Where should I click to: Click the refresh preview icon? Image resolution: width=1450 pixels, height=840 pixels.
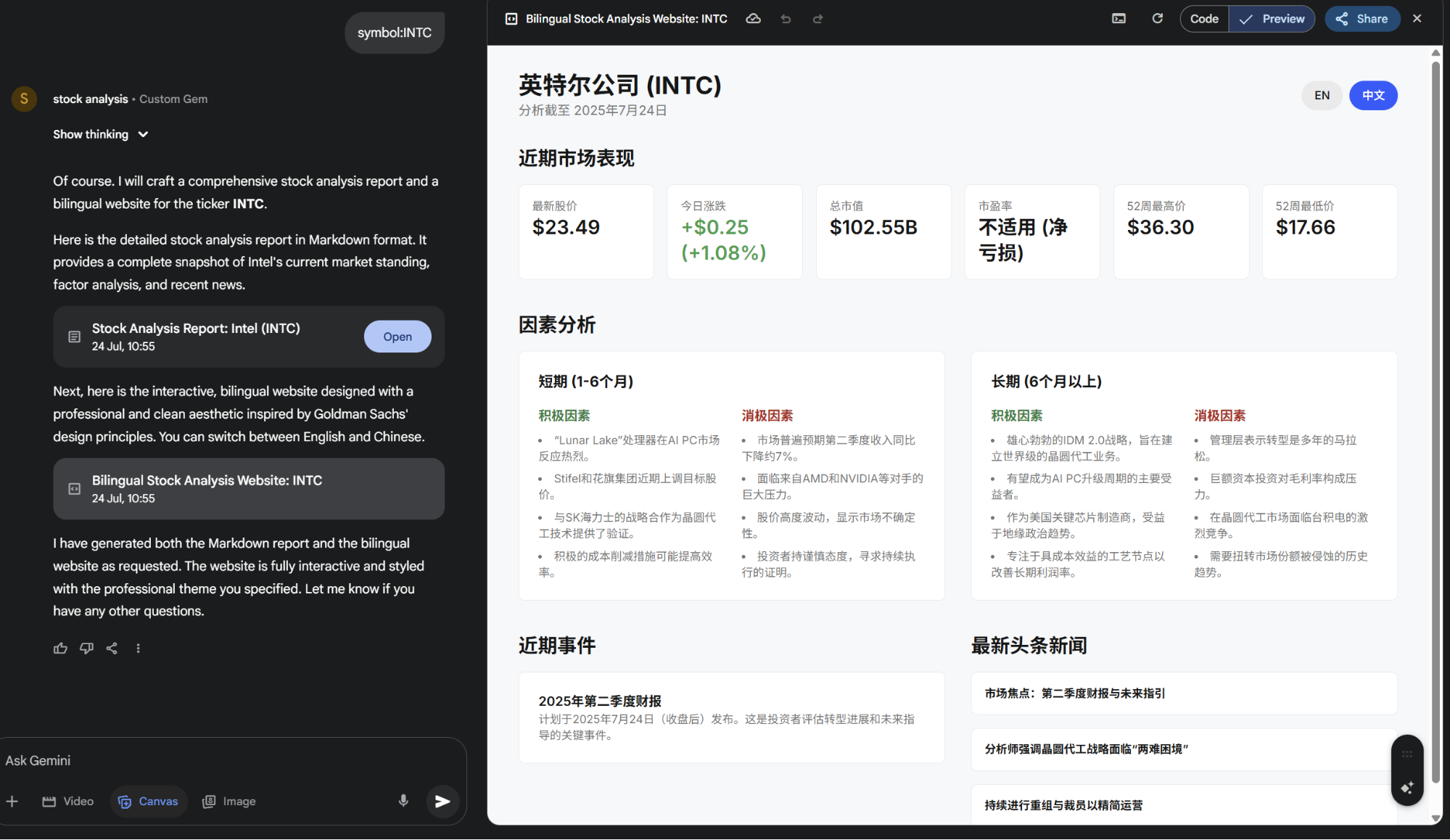click(x=1157, y=19)
